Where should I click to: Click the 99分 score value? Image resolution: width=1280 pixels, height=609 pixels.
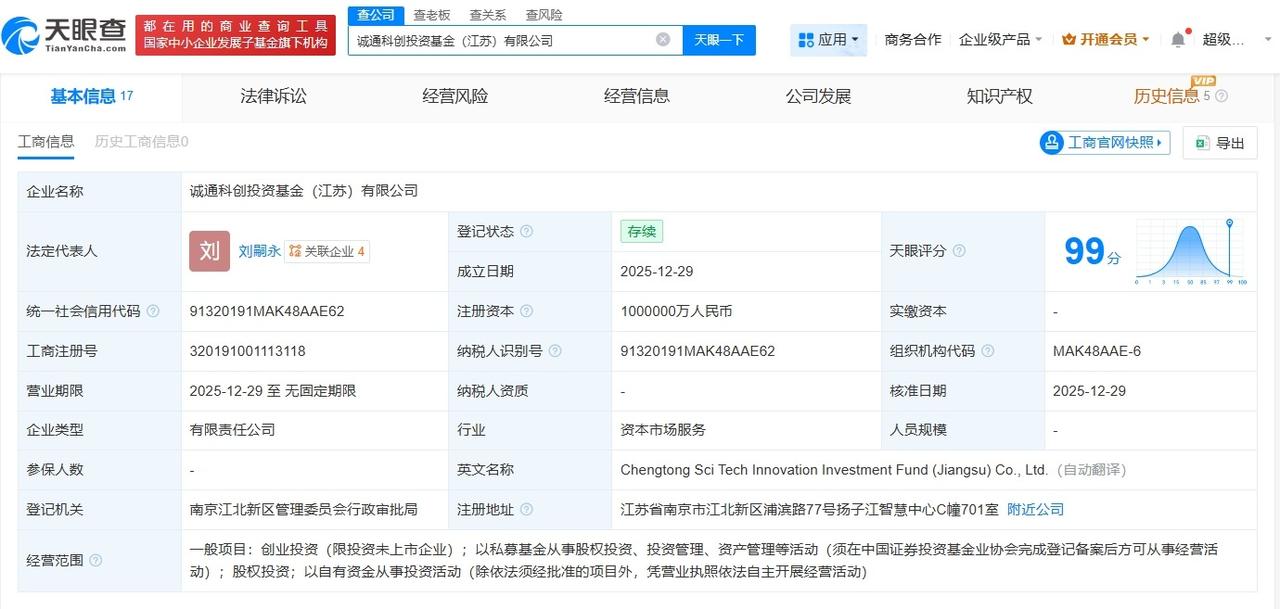[x=1092, y=252]
